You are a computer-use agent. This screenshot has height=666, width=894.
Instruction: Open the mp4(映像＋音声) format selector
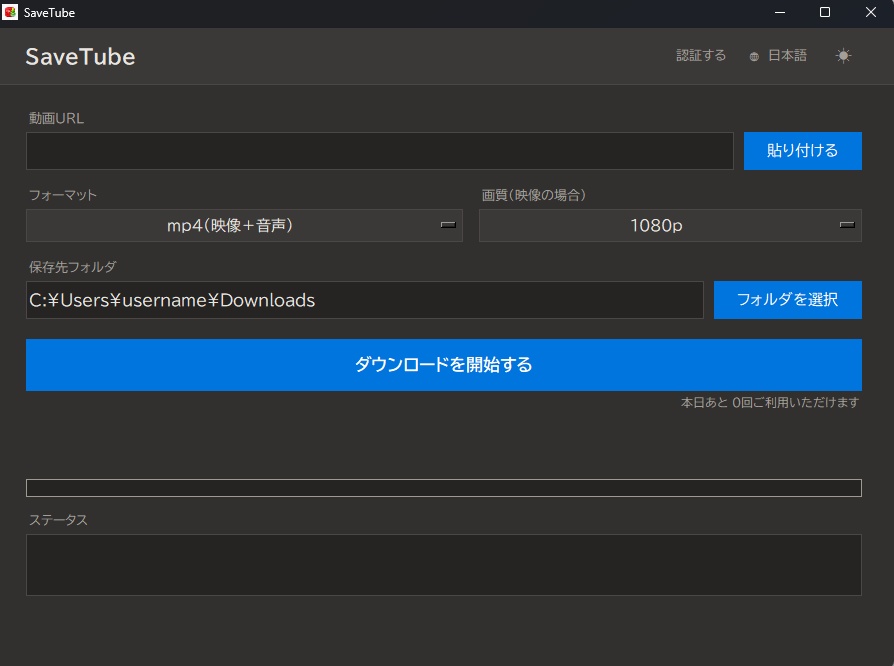click(244, 226)
